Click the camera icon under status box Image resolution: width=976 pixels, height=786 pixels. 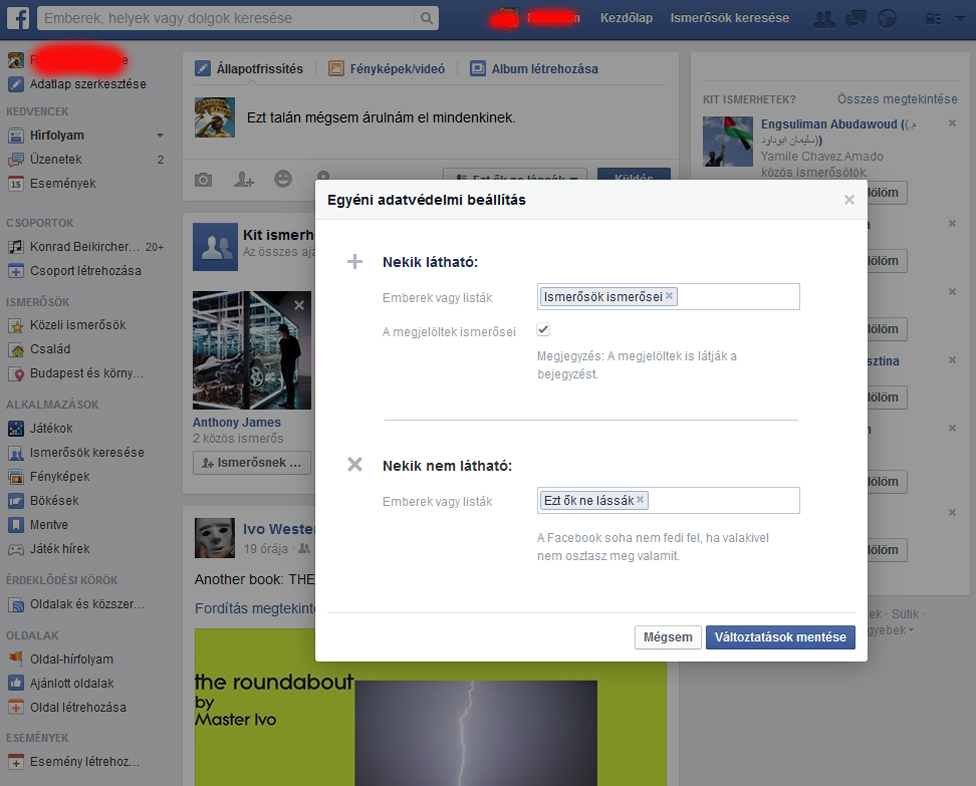click(x=203, y=179)
